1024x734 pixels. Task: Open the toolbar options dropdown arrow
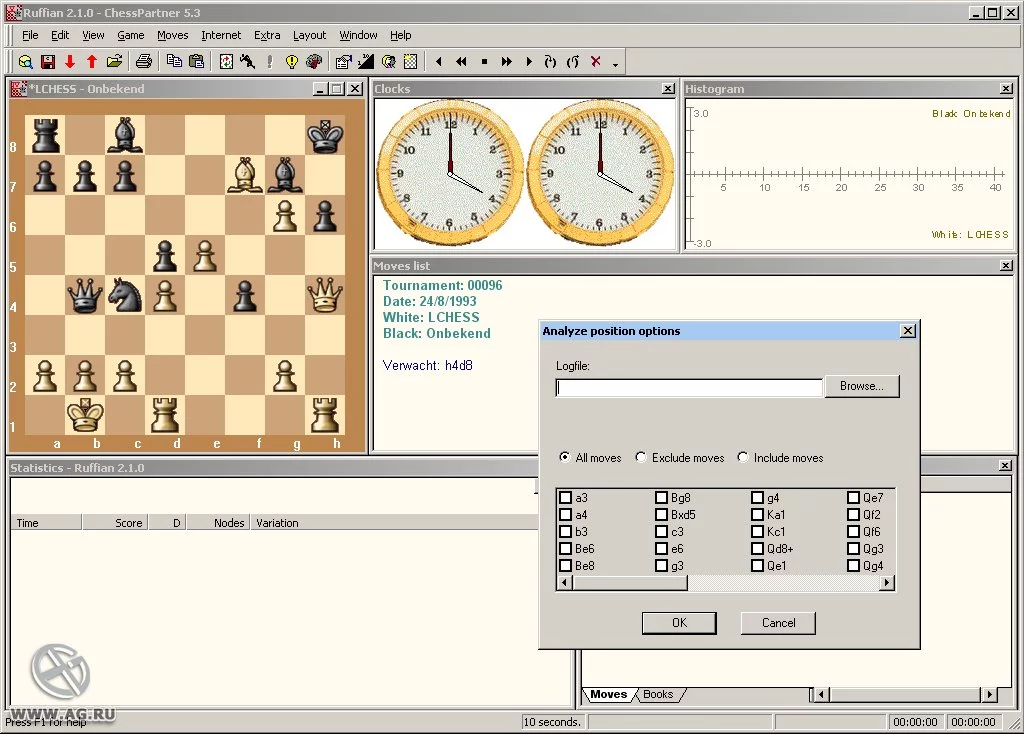pos(615,64)
